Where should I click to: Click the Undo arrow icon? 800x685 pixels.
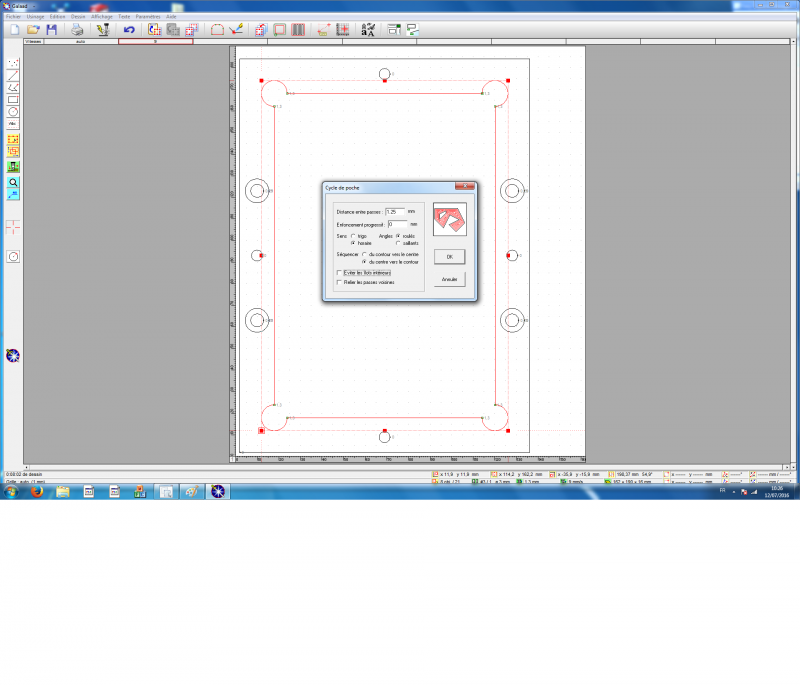coord(129,30)
